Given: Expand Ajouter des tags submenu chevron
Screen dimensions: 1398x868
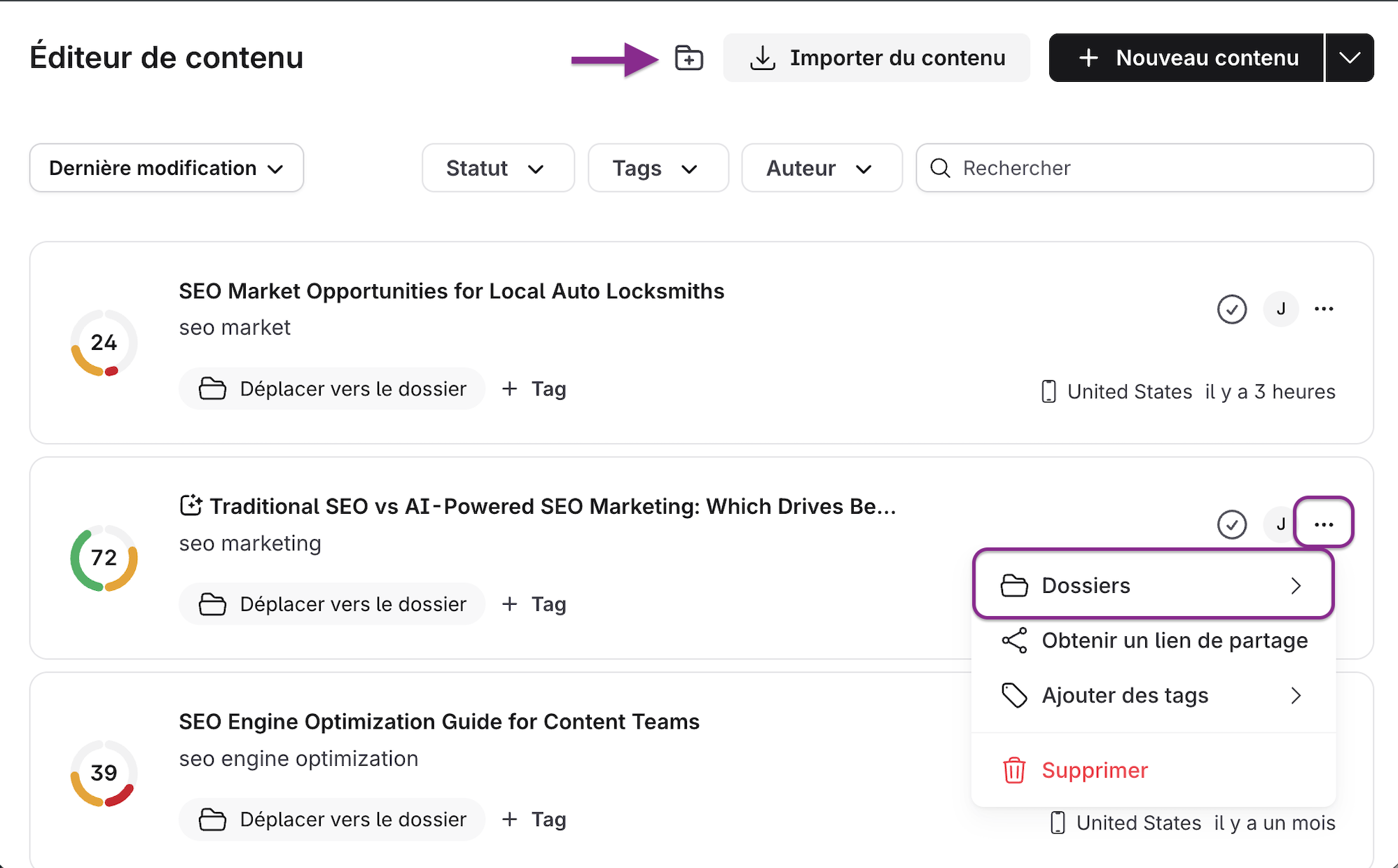Looking at the screenshot, I should tap(1296, 695).
